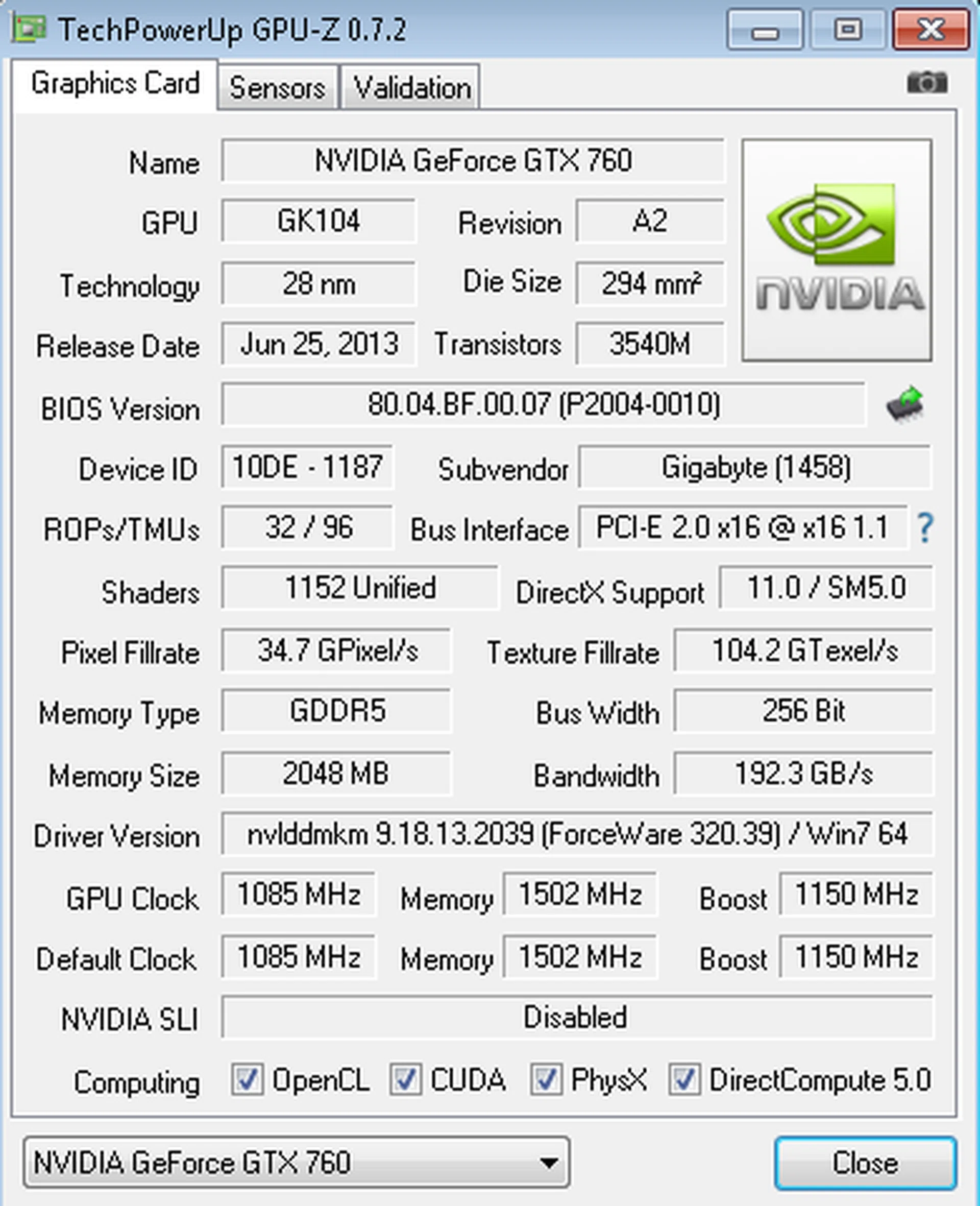Maximize the GPU-Z window
Image resolution: width=980 pixels, height=1206 pixels.
tap(847, 30)
